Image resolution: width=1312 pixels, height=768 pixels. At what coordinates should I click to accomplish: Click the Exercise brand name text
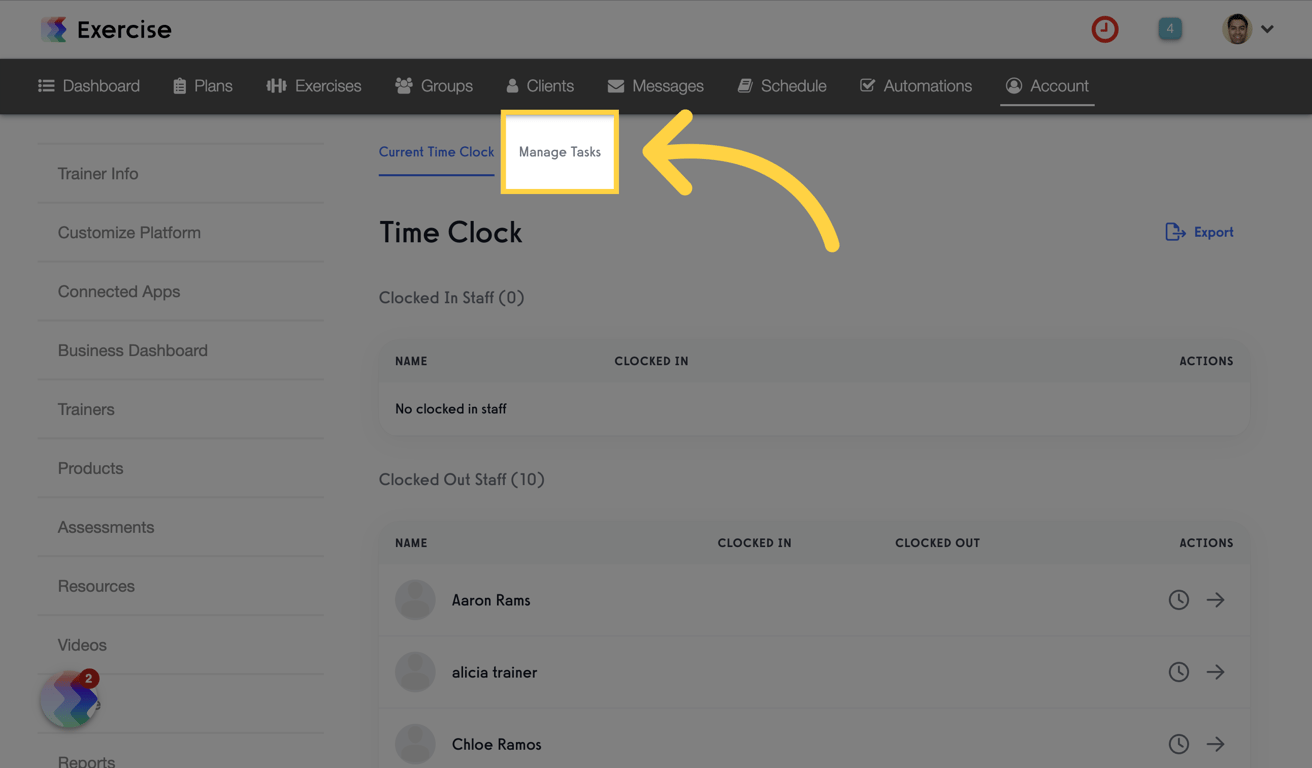[124, 29]
